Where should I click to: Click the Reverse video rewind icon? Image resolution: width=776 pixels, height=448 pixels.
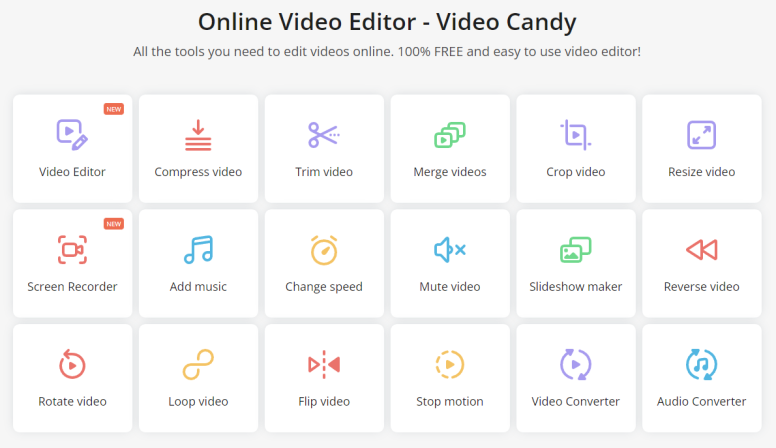pos(701,249)
